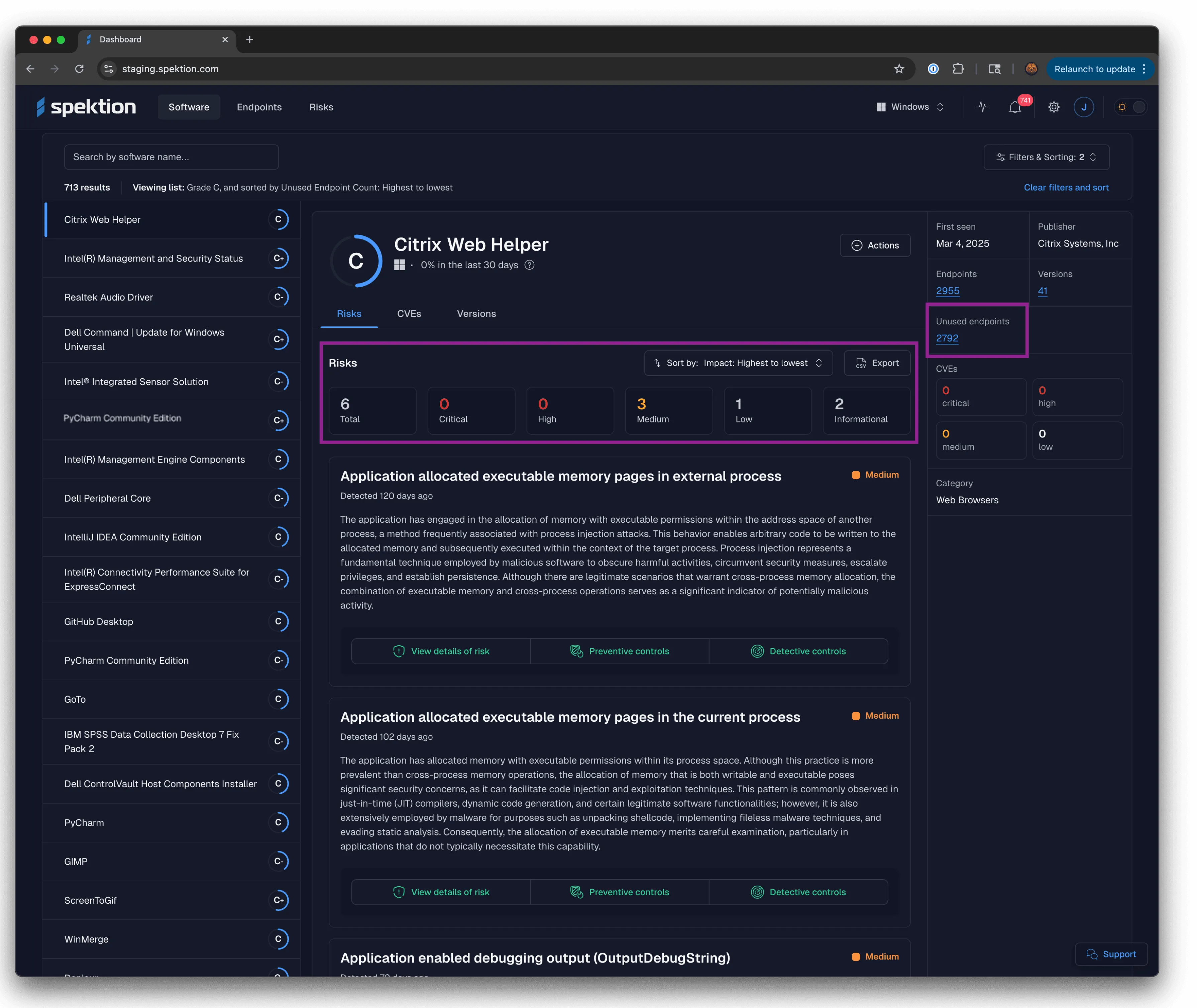Change Sort by Impact dropdown
Screen dimensions: 1197x1008
[738, 363]
